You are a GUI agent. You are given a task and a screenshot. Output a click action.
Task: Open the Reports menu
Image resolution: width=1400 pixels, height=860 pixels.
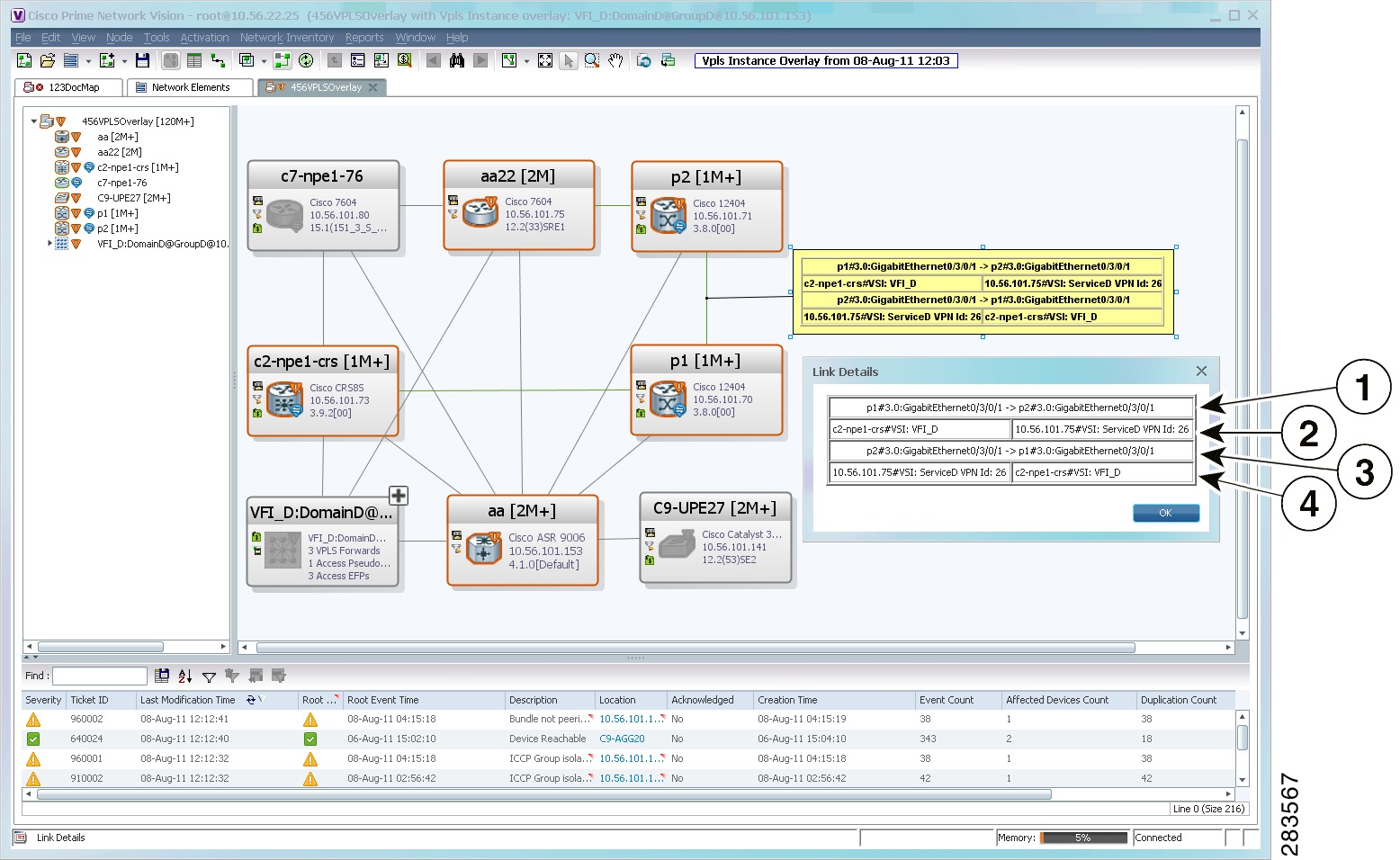(x=364, y=38)
